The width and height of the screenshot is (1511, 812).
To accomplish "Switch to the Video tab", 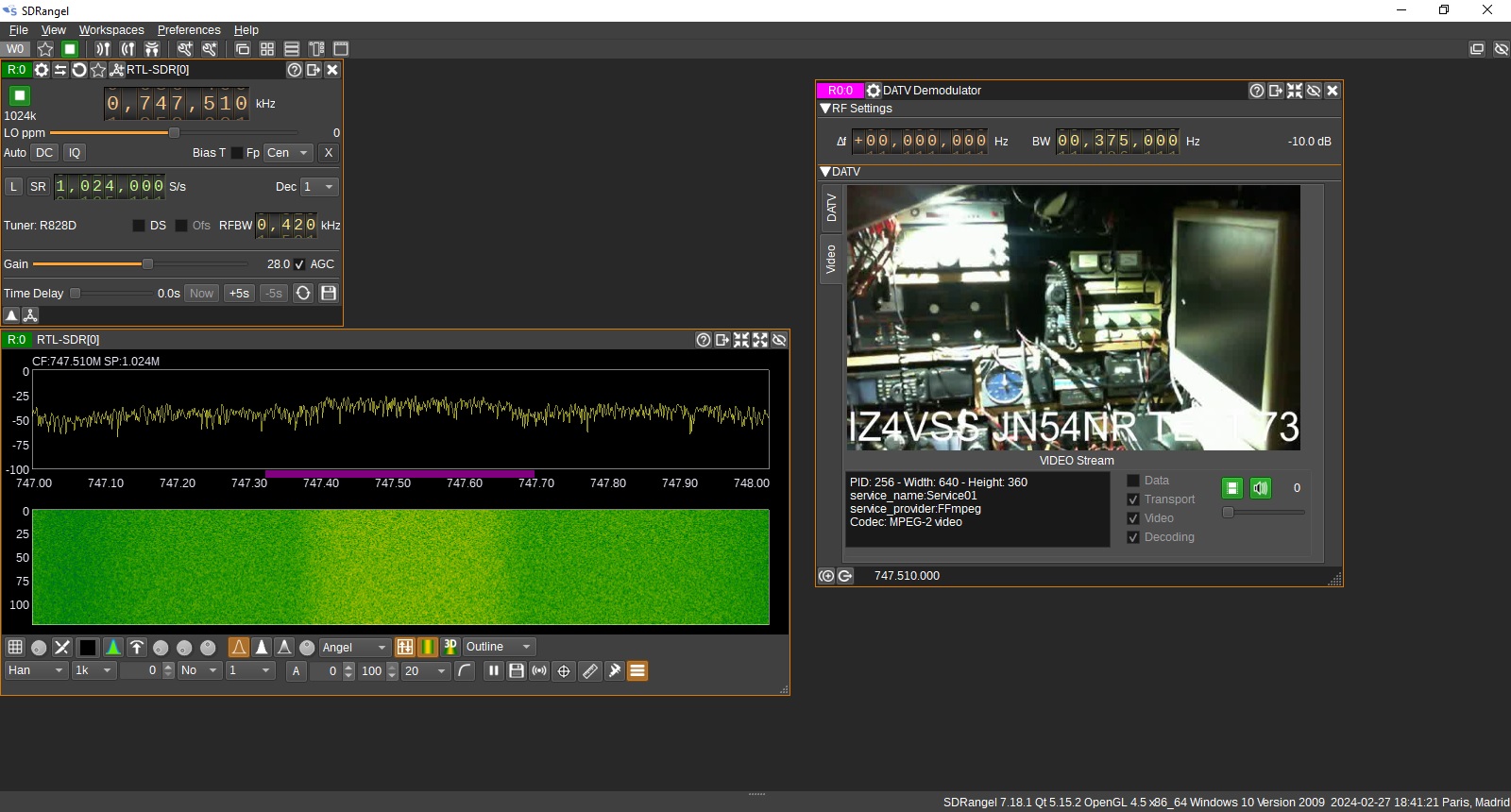I will pyautogui.click(x=831, y=260).
